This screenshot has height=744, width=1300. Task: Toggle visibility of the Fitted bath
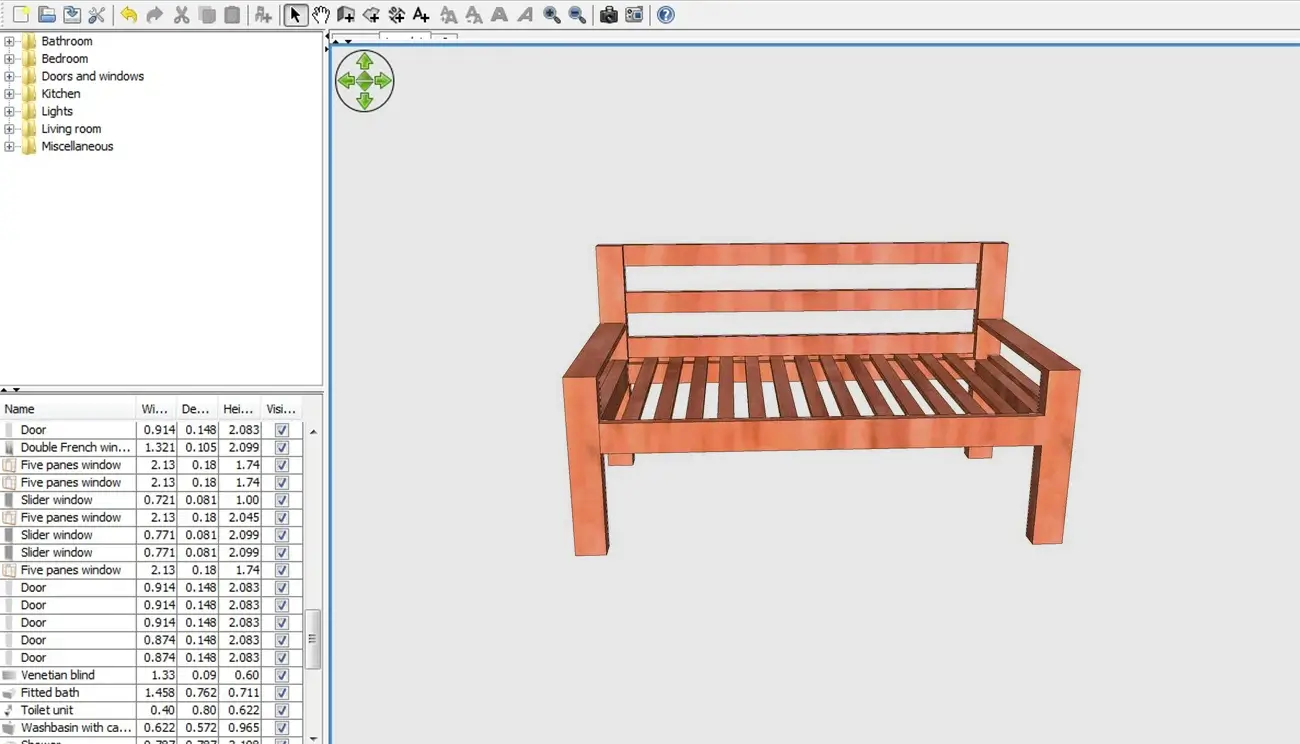[x=281, y=692]
